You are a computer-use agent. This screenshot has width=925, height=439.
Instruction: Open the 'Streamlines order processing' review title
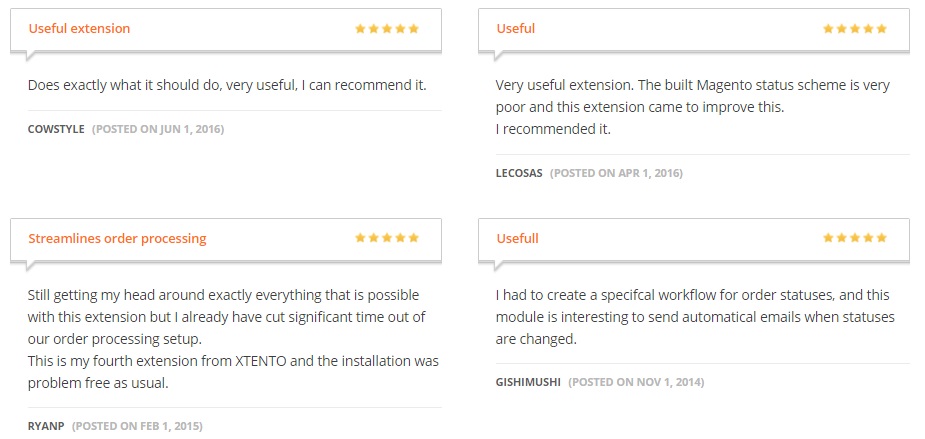117,239
